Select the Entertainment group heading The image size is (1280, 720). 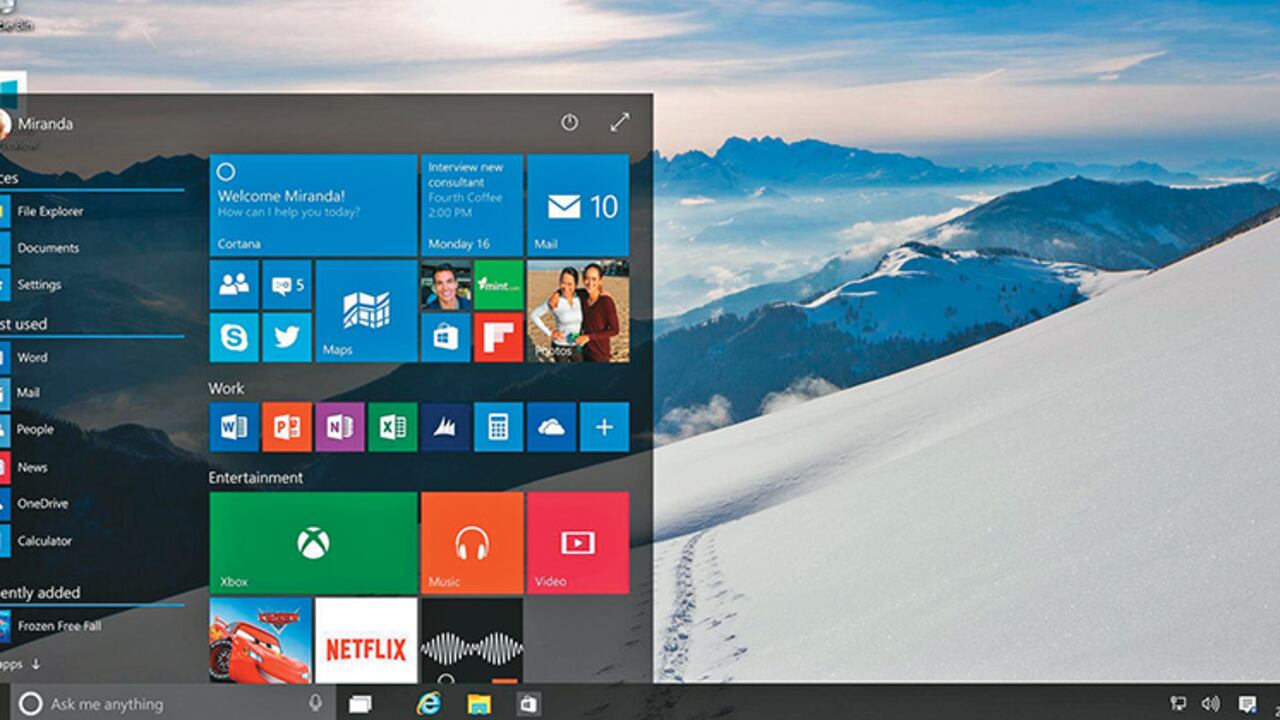point(256,478)
